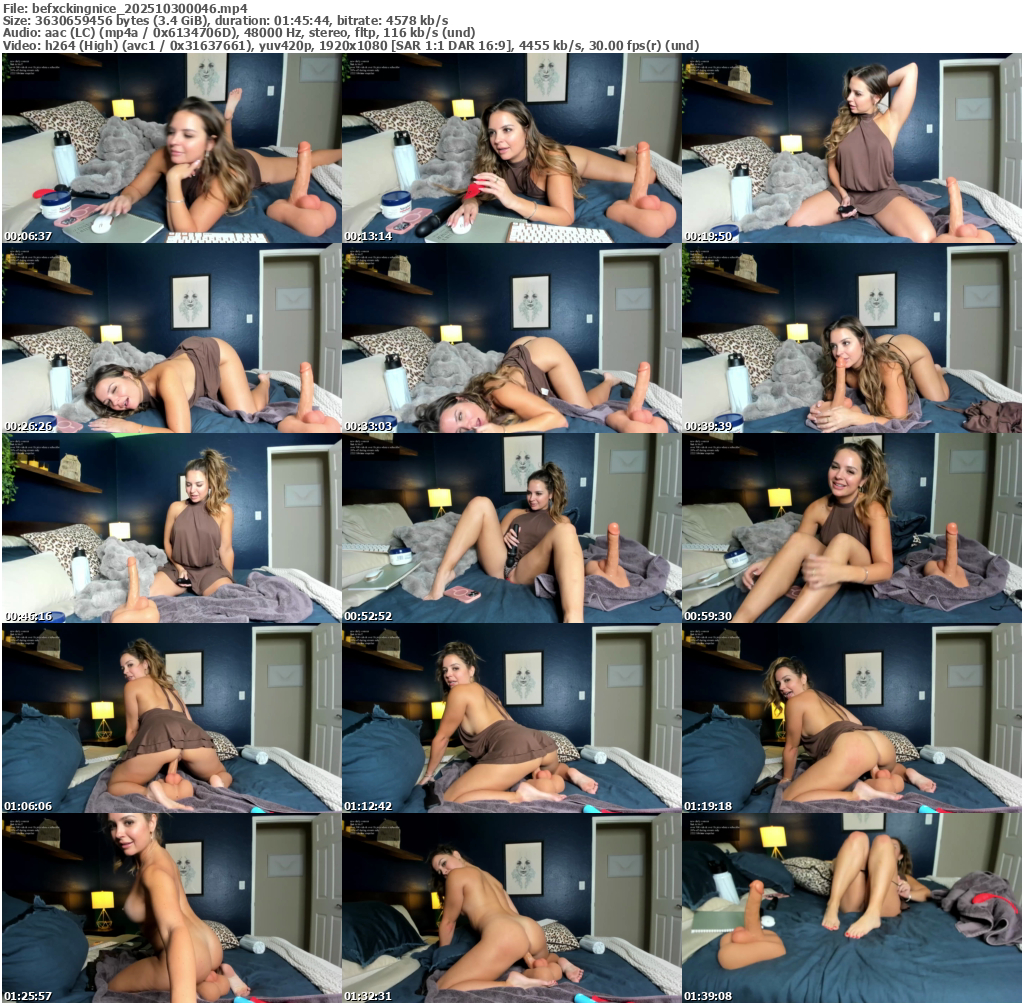Viewport: 1024px width, 1003px height.
Task: Select the 'Size: 3630659456 bytes' header line
Action: tap(225, 21)
